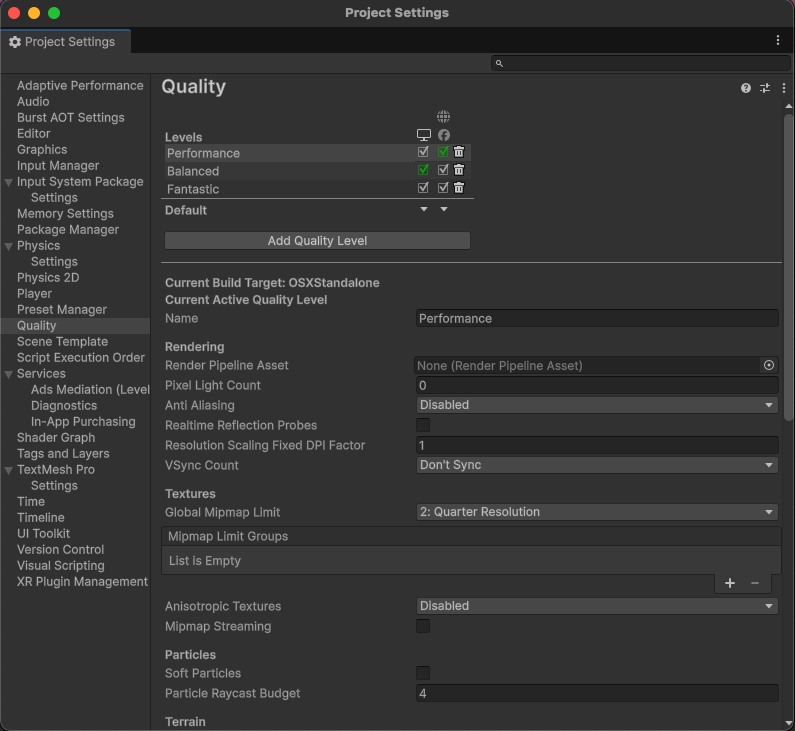Click the trash icon for Balanced level

click(x=459, y=170)
